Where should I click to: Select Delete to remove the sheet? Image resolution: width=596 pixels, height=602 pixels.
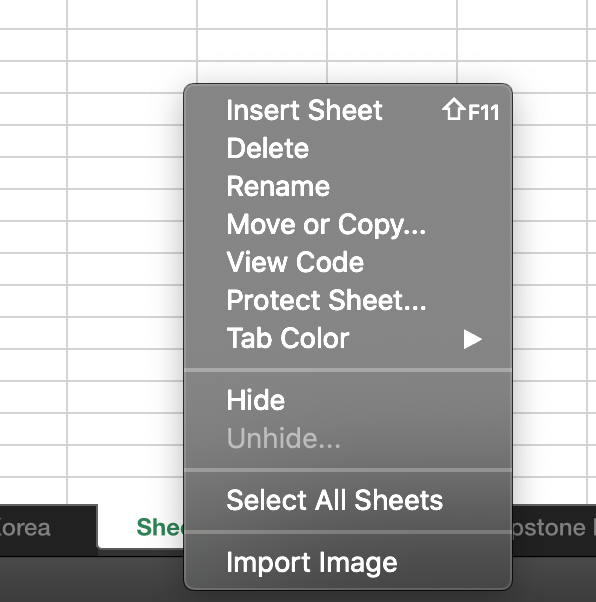click(x=348, y=149)
